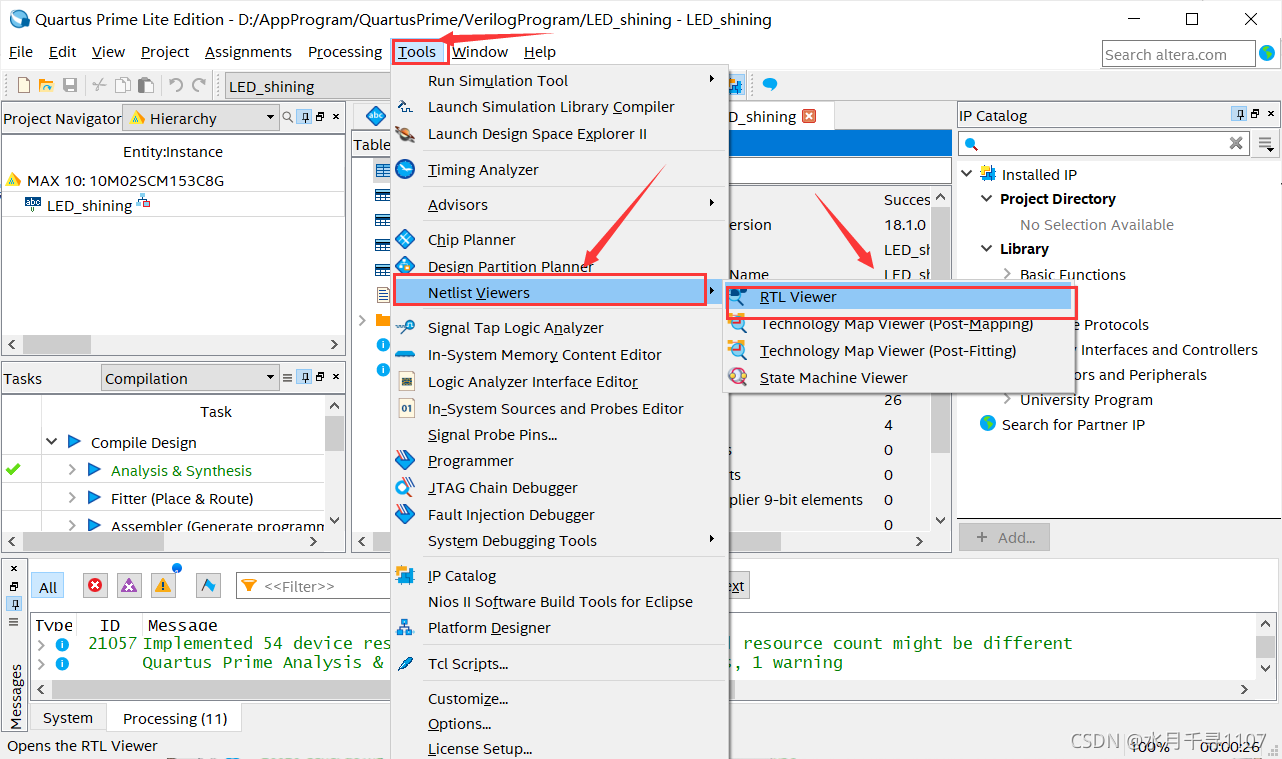Open Timing Analyzer from Tools menu

pos(483,170)
